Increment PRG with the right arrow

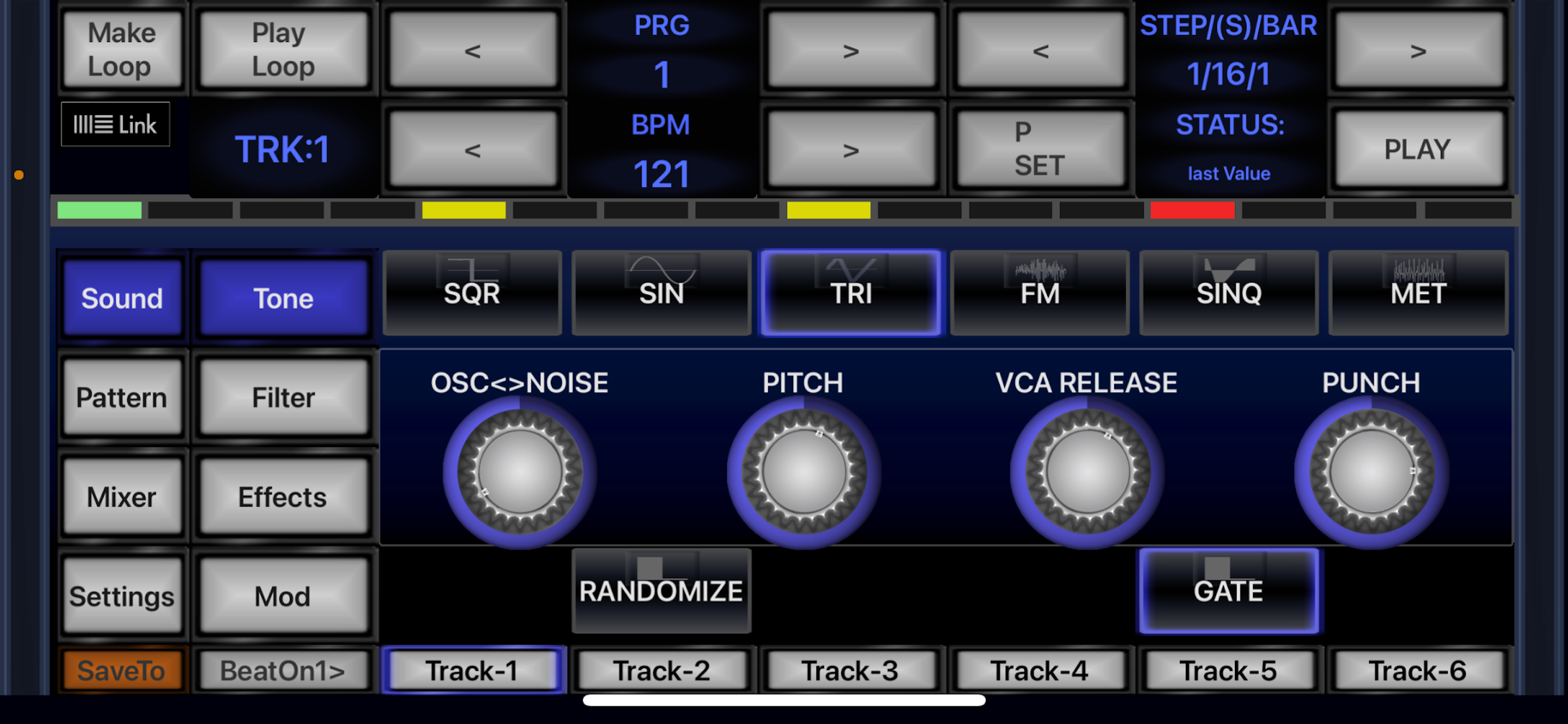(850, 50)
